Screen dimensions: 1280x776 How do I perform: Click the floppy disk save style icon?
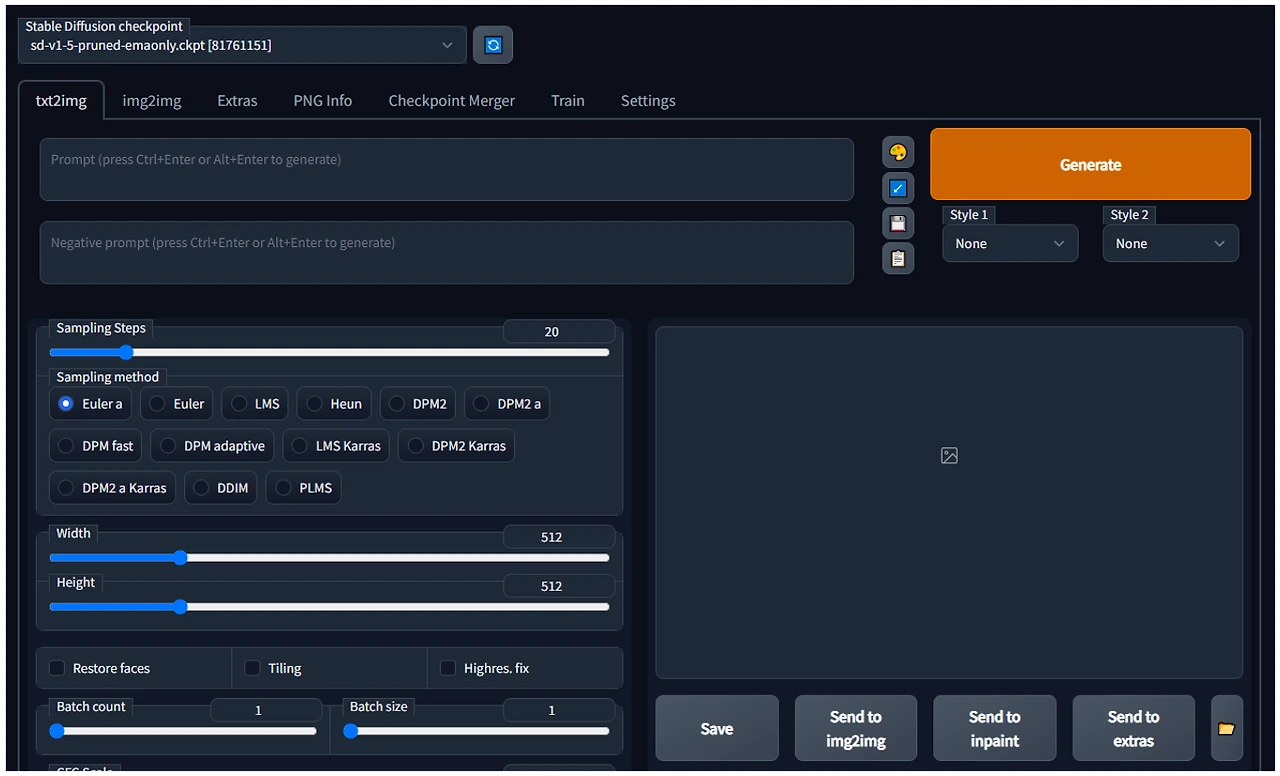[x=898, y=223]
